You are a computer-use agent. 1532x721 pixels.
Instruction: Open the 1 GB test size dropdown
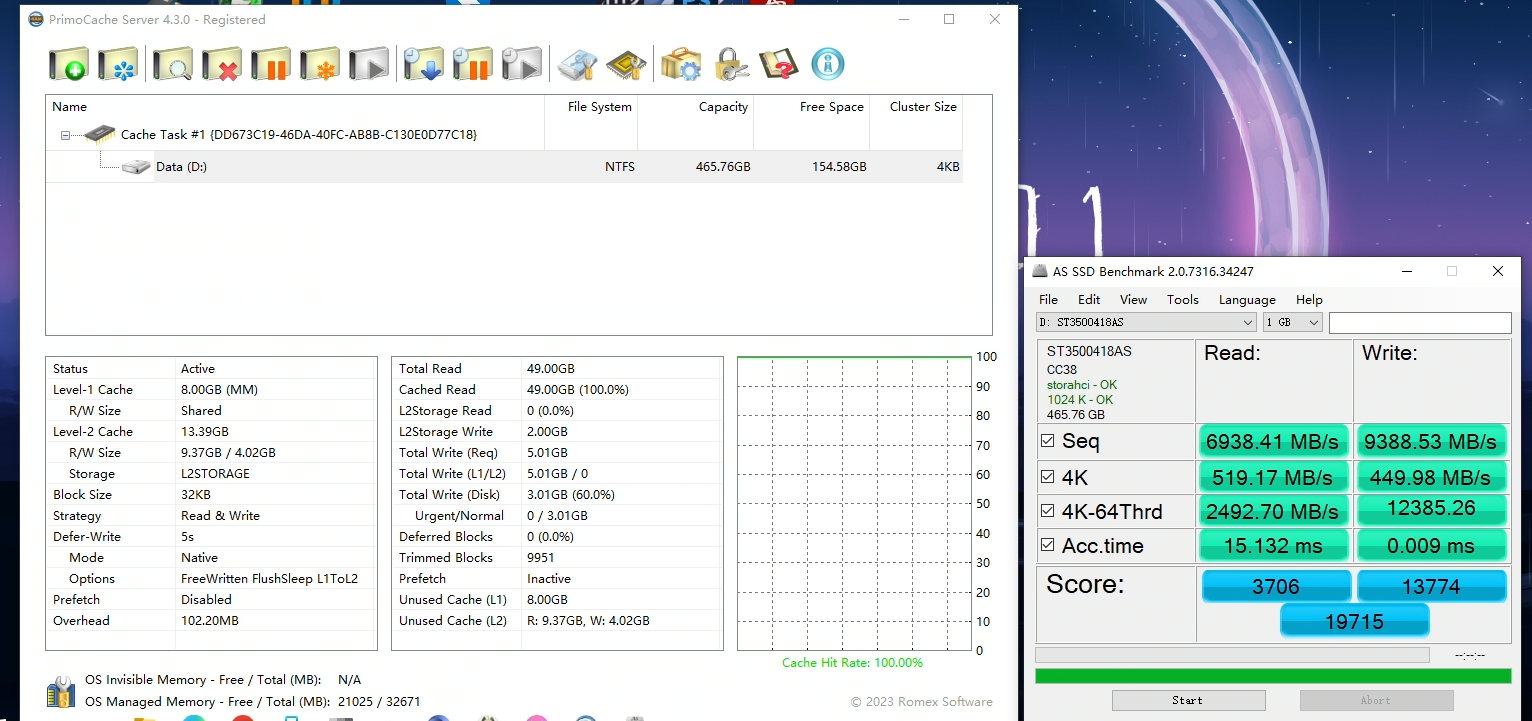[x=1292, y=322]
